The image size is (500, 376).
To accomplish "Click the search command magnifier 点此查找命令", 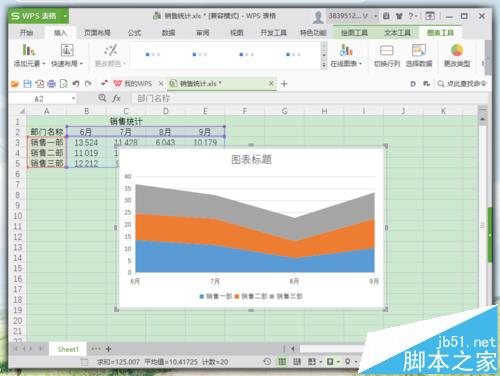I will pyautogui.click(x=441, y=84).
